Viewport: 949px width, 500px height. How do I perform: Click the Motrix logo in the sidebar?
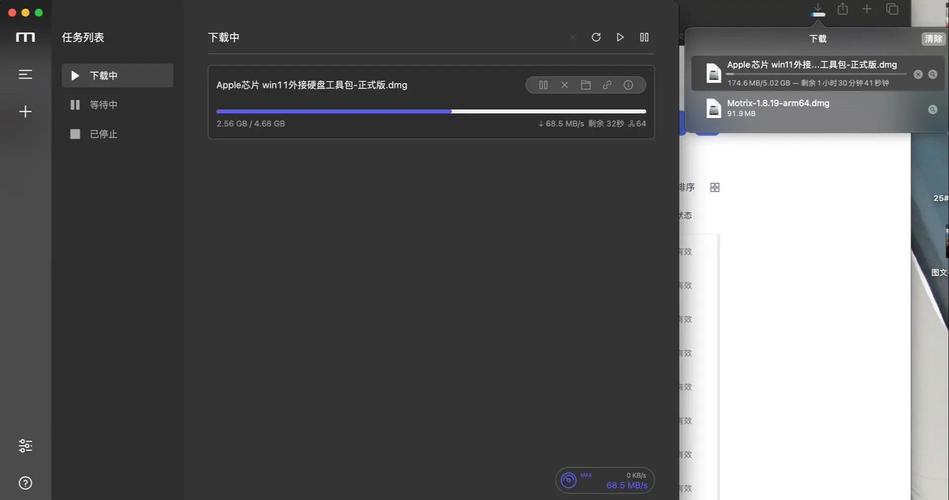click(25, 38)
